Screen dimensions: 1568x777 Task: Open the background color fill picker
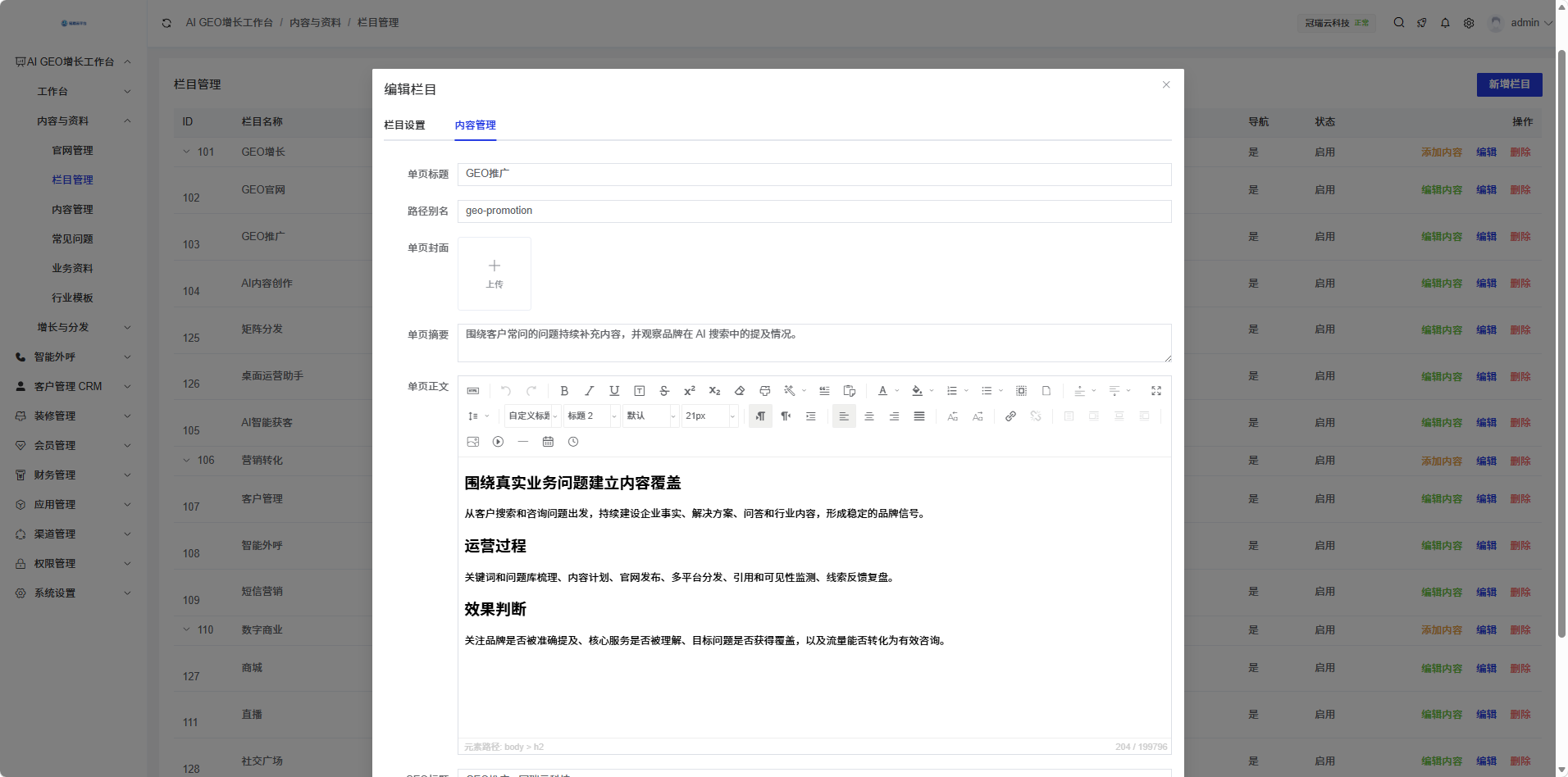pos(917,391)
